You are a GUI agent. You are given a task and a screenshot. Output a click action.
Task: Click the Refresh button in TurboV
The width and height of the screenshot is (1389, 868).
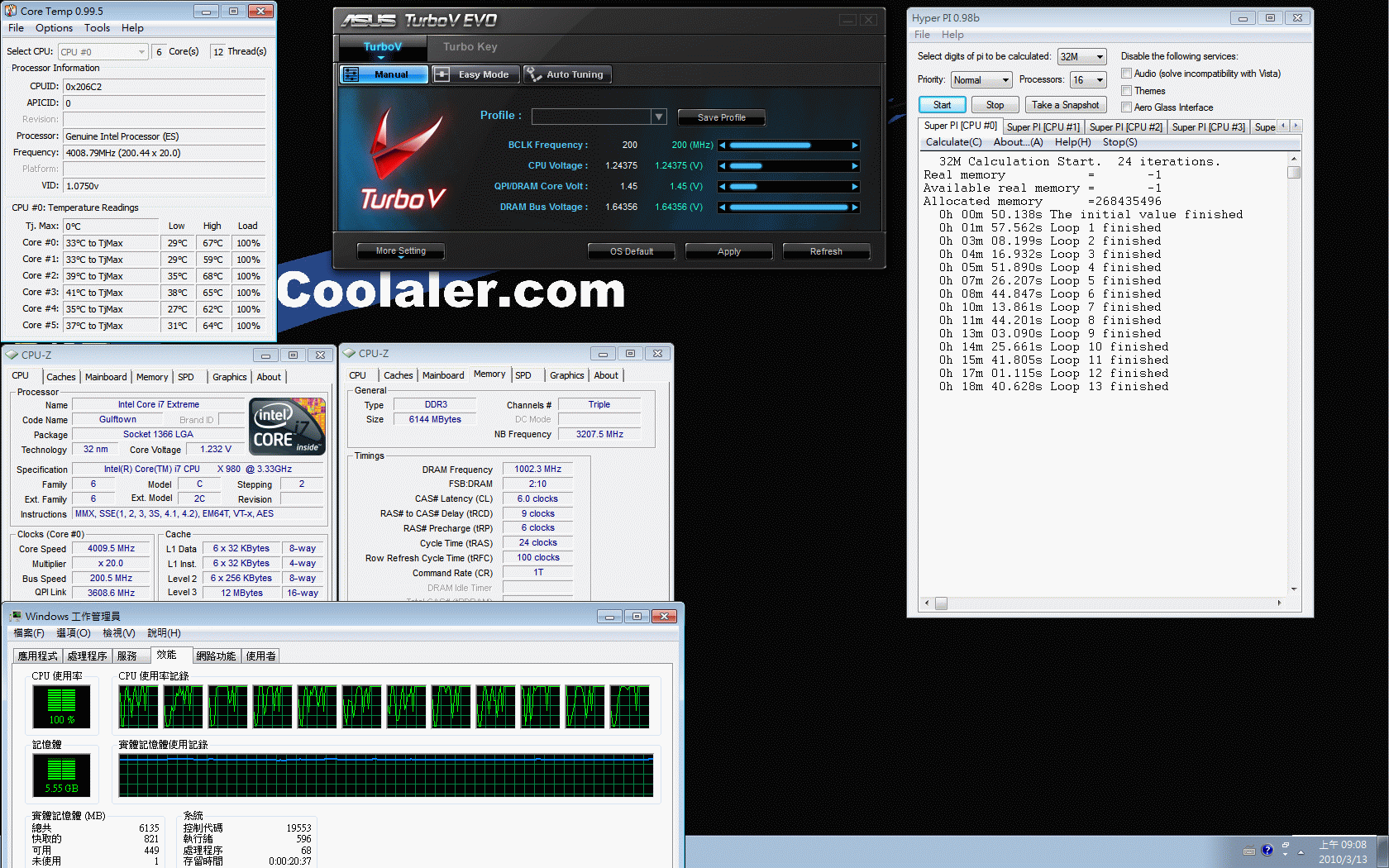[826, 251]
